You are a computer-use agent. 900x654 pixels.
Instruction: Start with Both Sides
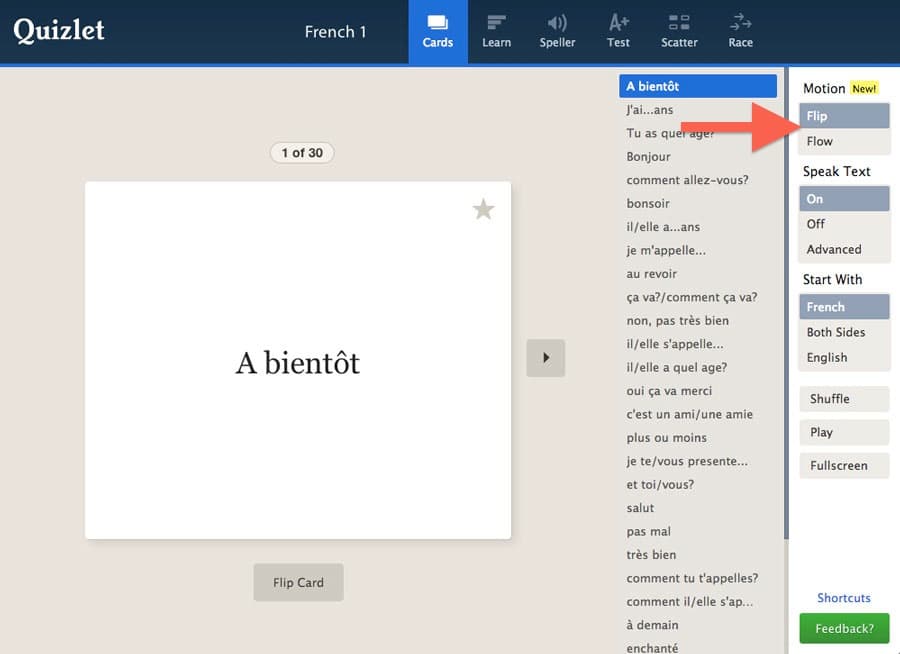844,332
